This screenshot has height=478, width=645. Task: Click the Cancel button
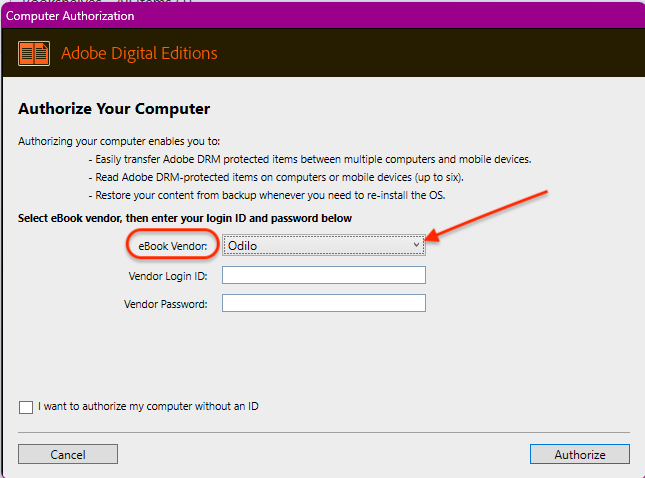coord(68,454)
